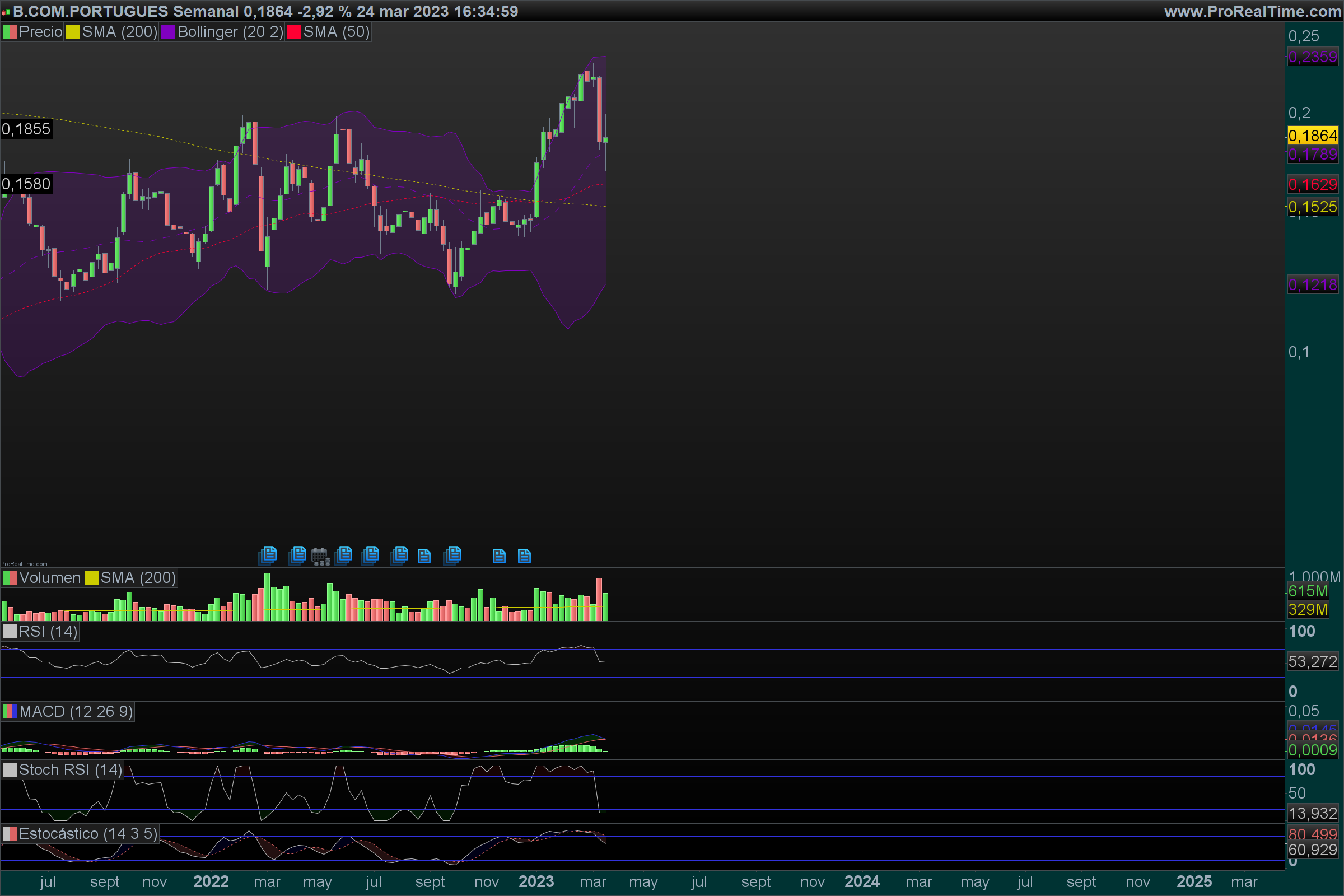Toggle the SMA (50) indicator label

coord(336,32)
